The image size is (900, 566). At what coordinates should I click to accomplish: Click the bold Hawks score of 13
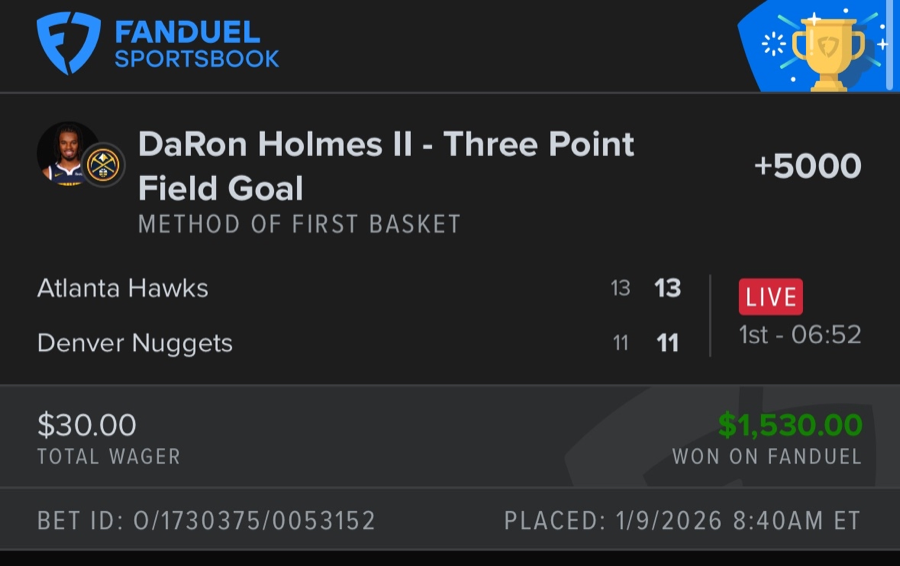pyautogui.click(x=667, y=289)
